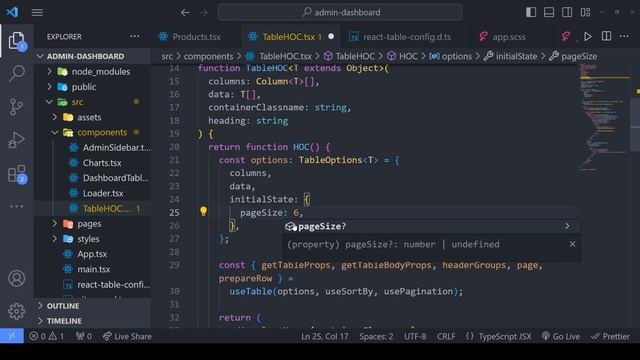The width and height of the screenshot is (640, 360).
Task: Open App.tsx in explorer
Action: tap(92, 254)
